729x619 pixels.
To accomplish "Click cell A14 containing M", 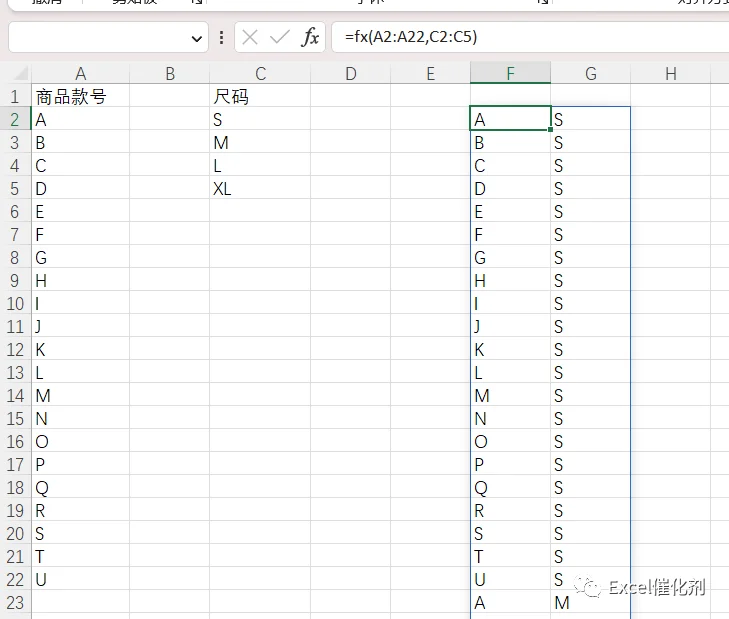I will [x=80, y=396].
